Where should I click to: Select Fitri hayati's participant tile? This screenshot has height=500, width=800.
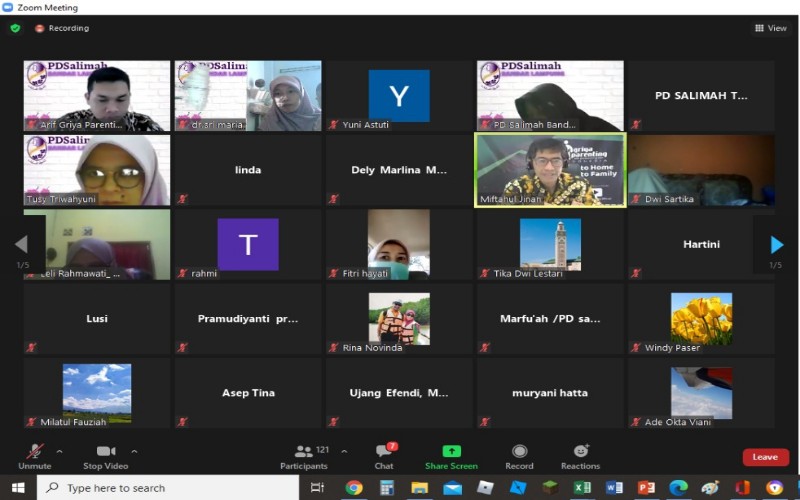pos(399,244)
